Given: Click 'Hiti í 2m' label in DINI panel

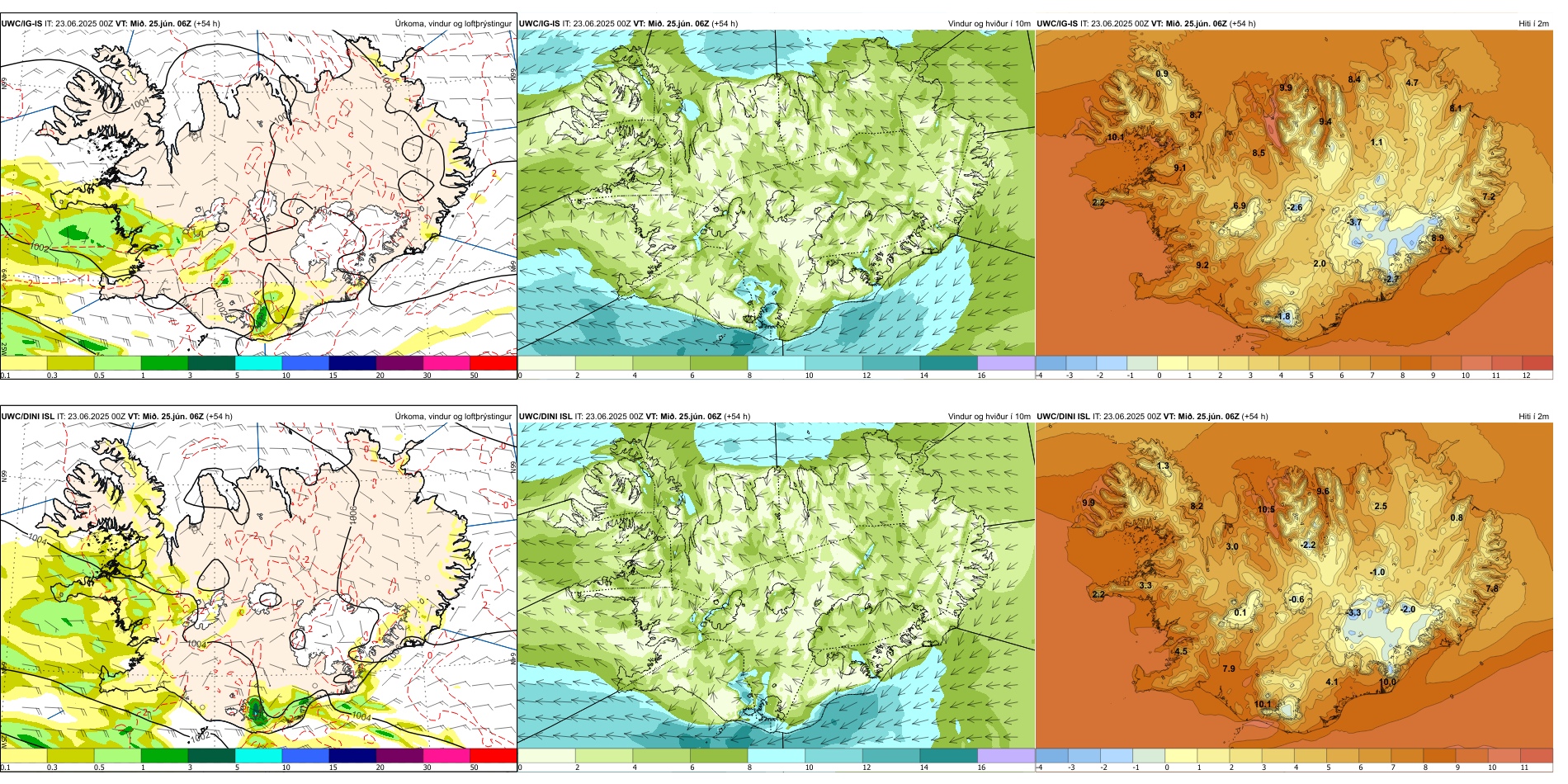Looking at the screenshot, I should 1534,417.
